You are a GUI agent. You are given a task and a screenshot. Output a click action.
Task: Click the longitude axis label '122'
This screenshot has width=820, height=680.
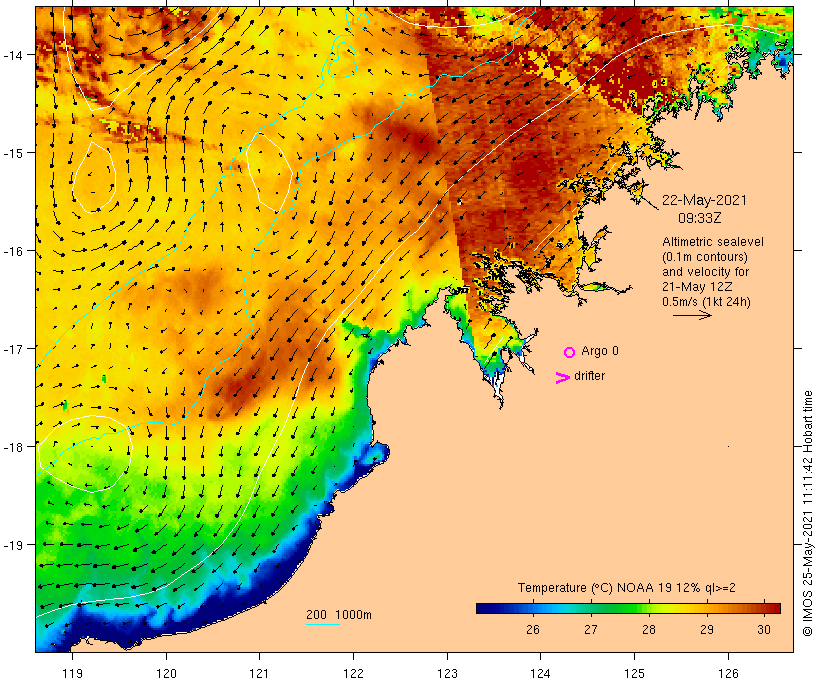click(x=354, y=673)
